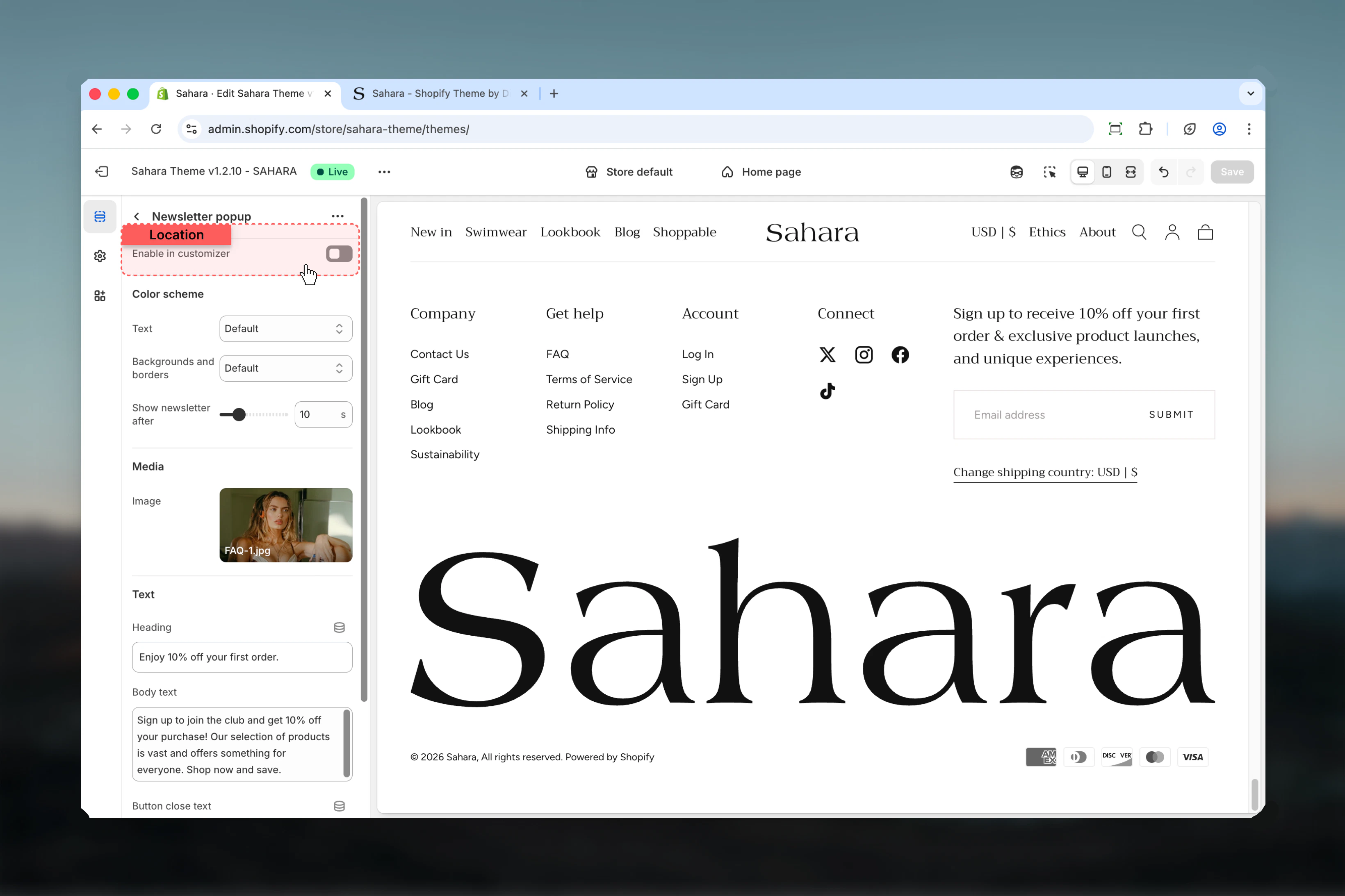The height and width of the screenshot is (896, 1345).
Task: Open Backgrounds and borders dropdown
Action: (286, 368)
